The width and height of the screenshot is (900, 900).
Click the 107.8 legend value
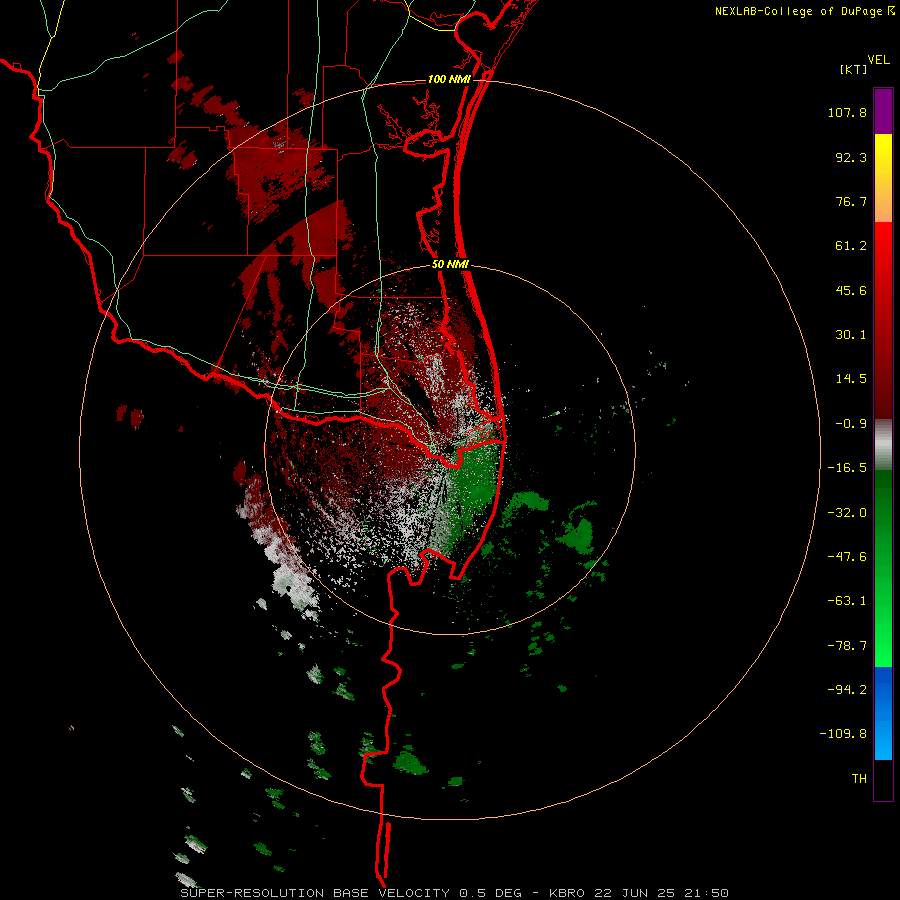(847, 112)
